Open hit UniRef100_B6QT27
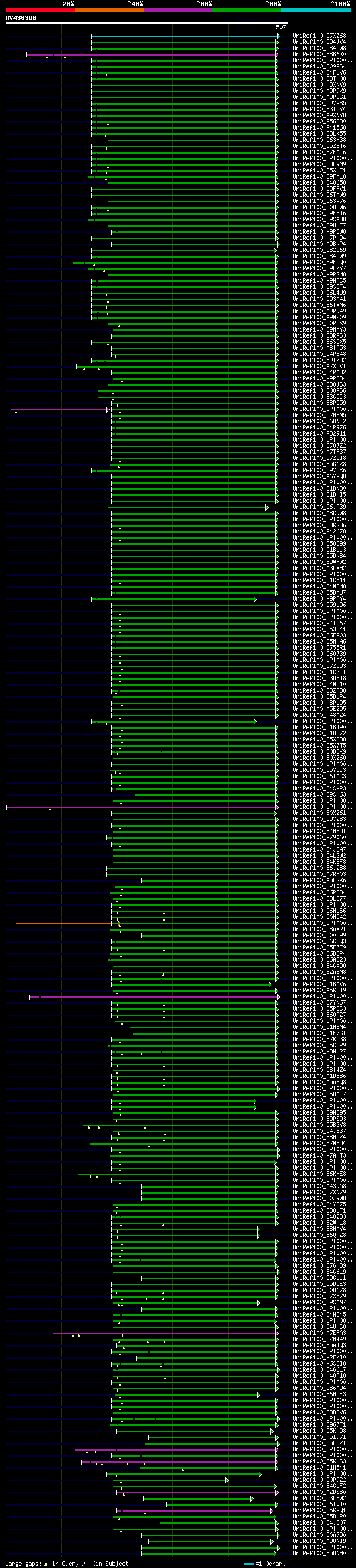Screen dimensions: 356x1568 tap(319, 1015)
